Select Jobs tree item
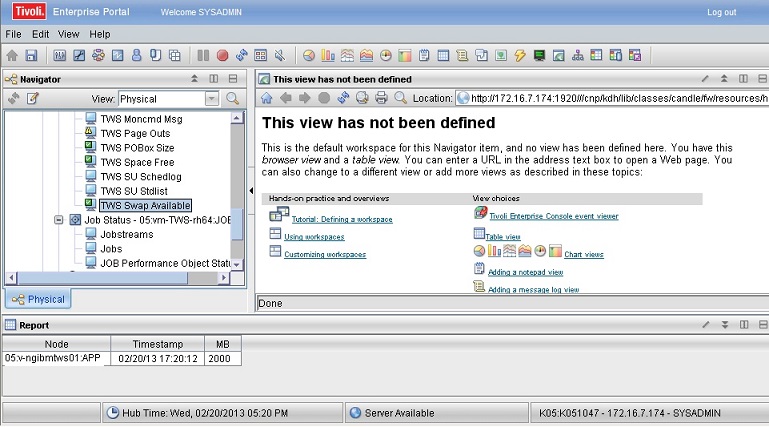 (x=111, y=249)
